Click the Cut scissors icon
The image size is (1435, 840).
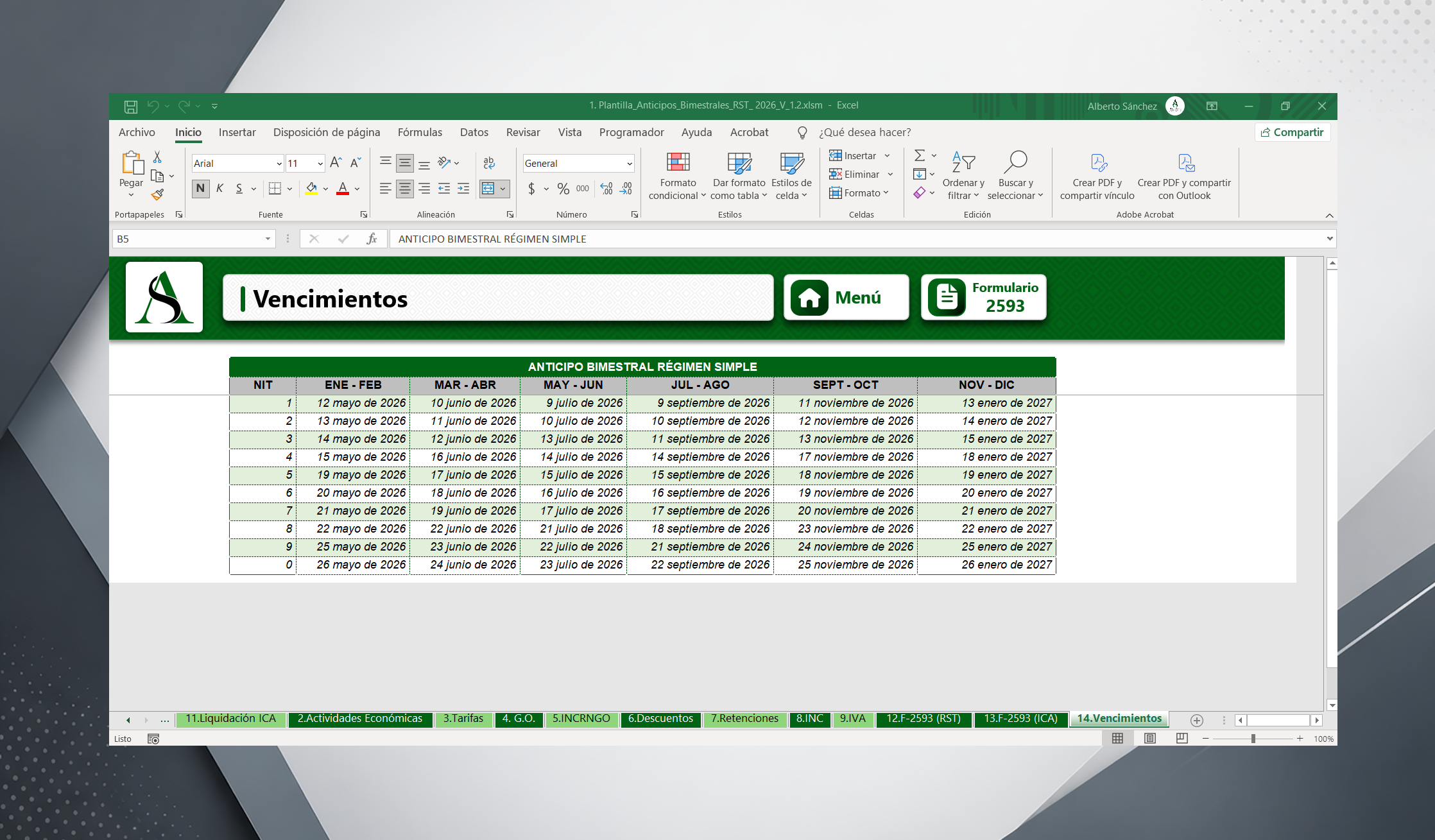pos(157,157)
